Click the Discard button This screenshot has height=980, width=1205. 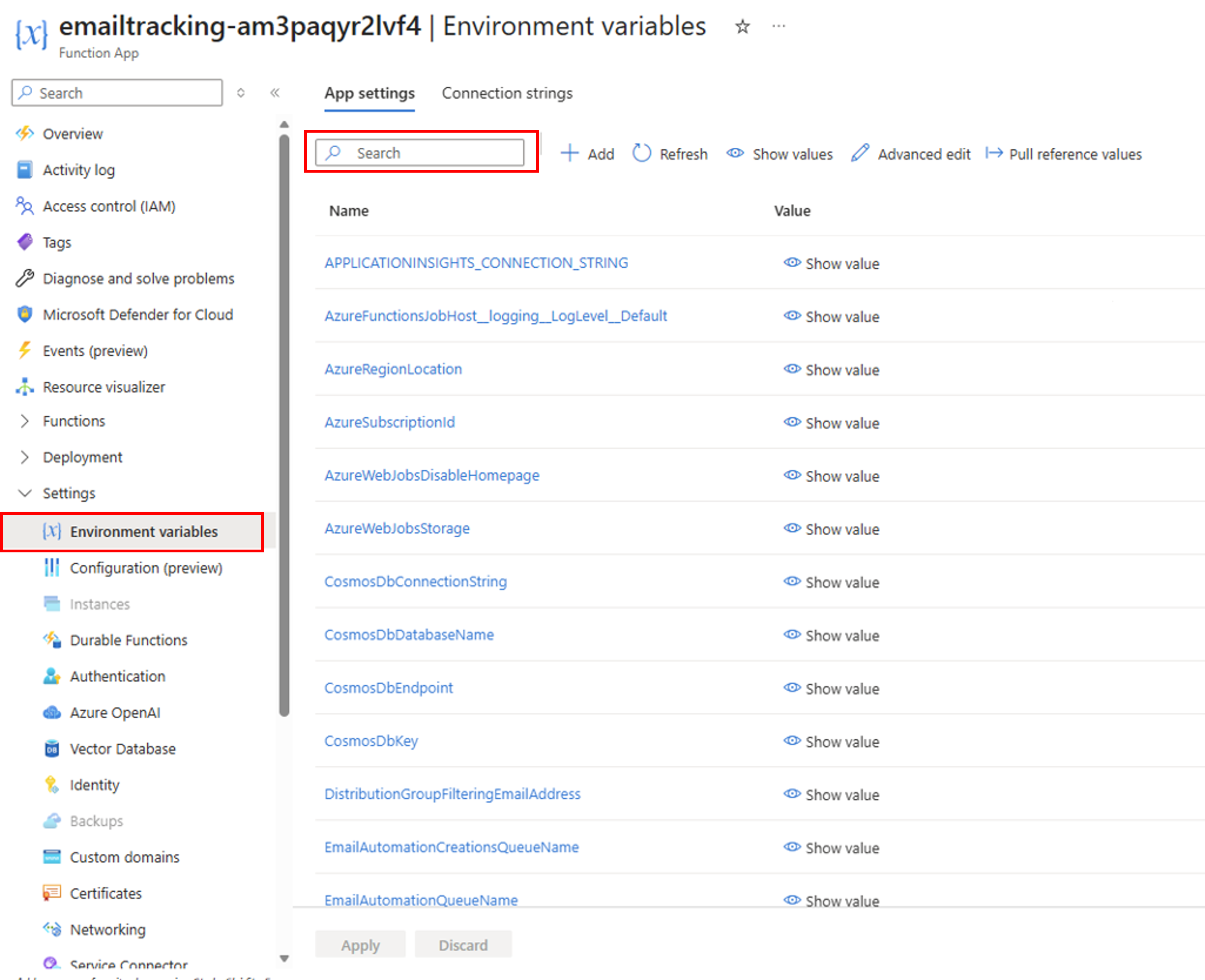click(x=463, y=944)
